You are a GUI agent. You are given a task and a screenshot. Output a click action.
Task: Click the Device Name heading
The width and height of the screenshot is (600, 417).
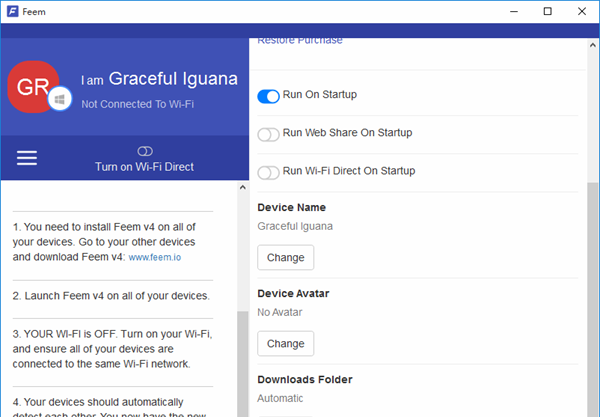click(x=292, y=207)
